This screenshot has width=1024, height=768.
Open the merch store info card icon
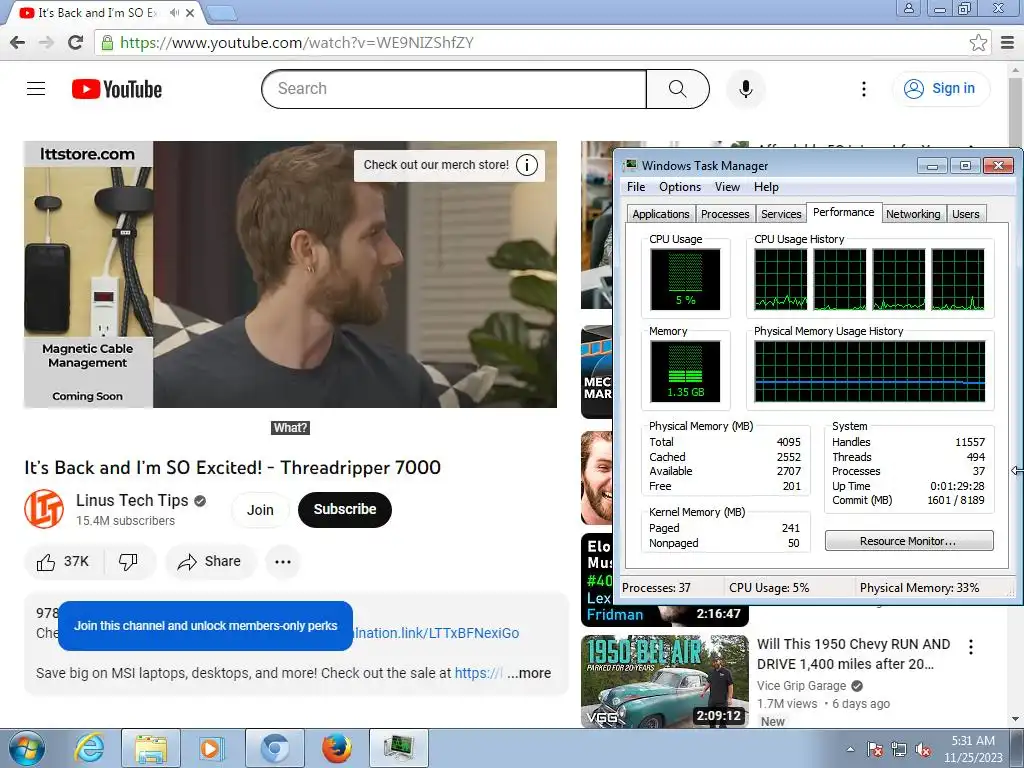click(527, 165)
